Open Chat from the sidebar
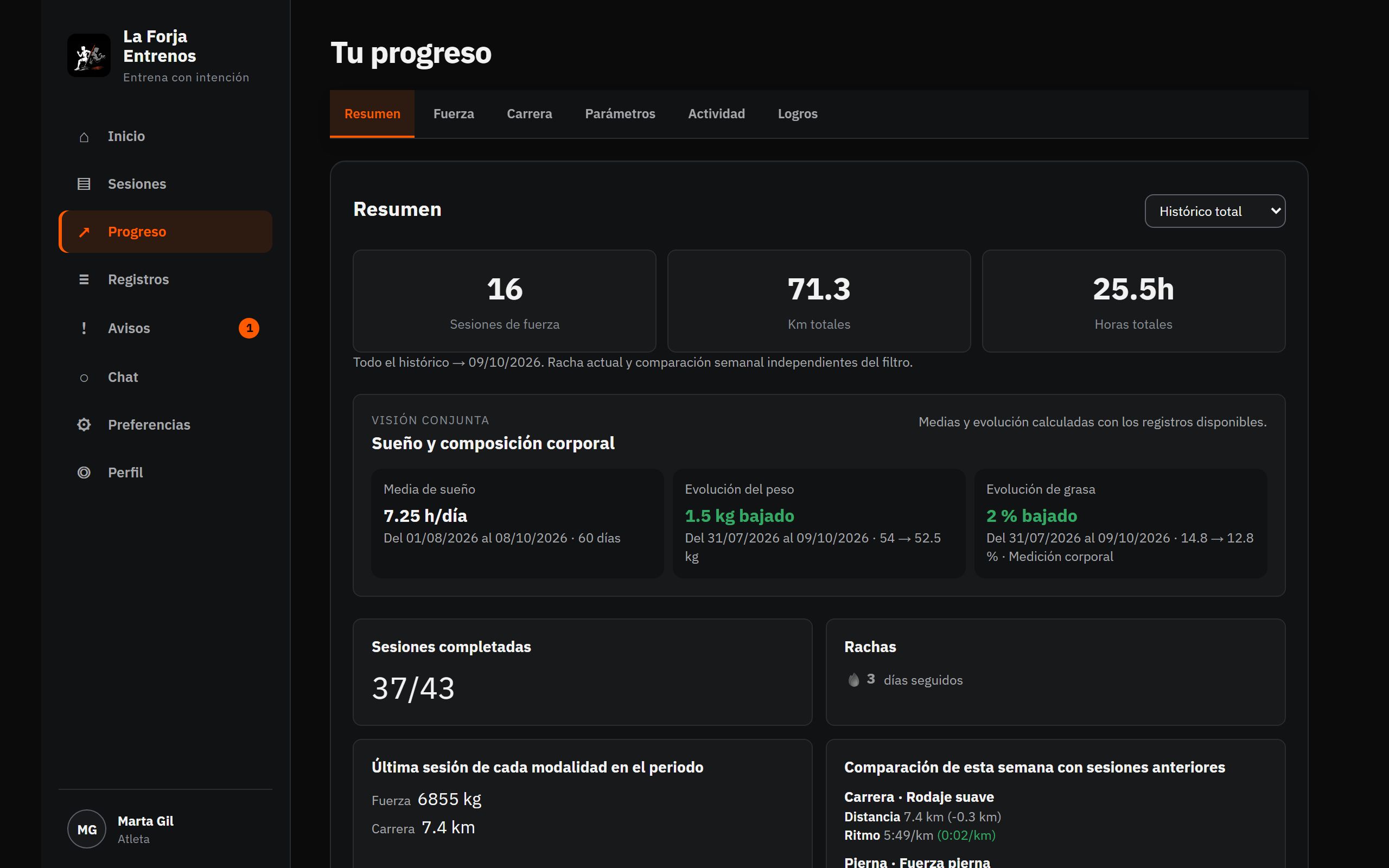The width and height of the screenshot is (1389, 868). point(165,377)
